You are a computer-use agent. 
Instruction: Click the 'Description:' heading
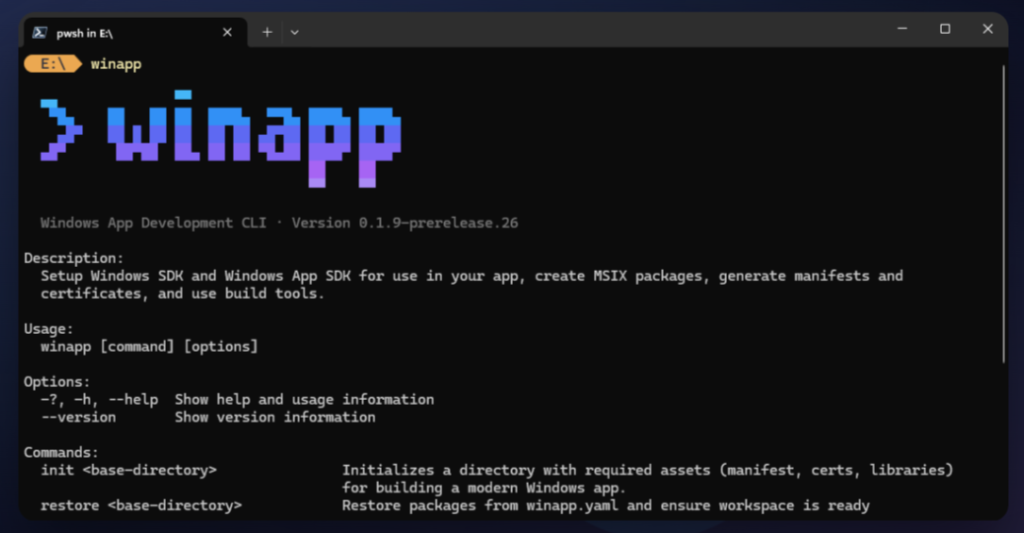[x=74, y=258]
